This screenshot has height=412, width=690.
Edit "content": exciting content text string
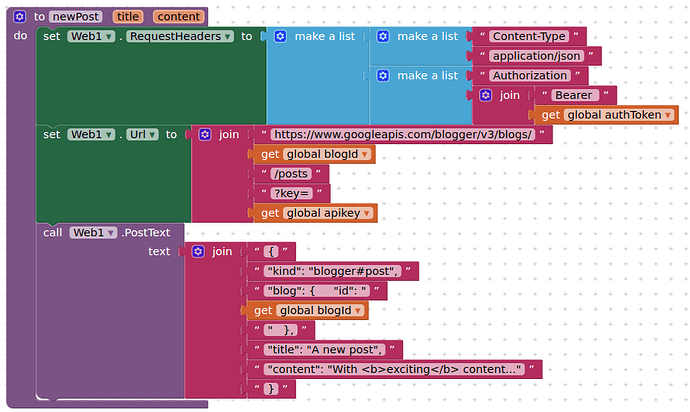pos(394,369)
